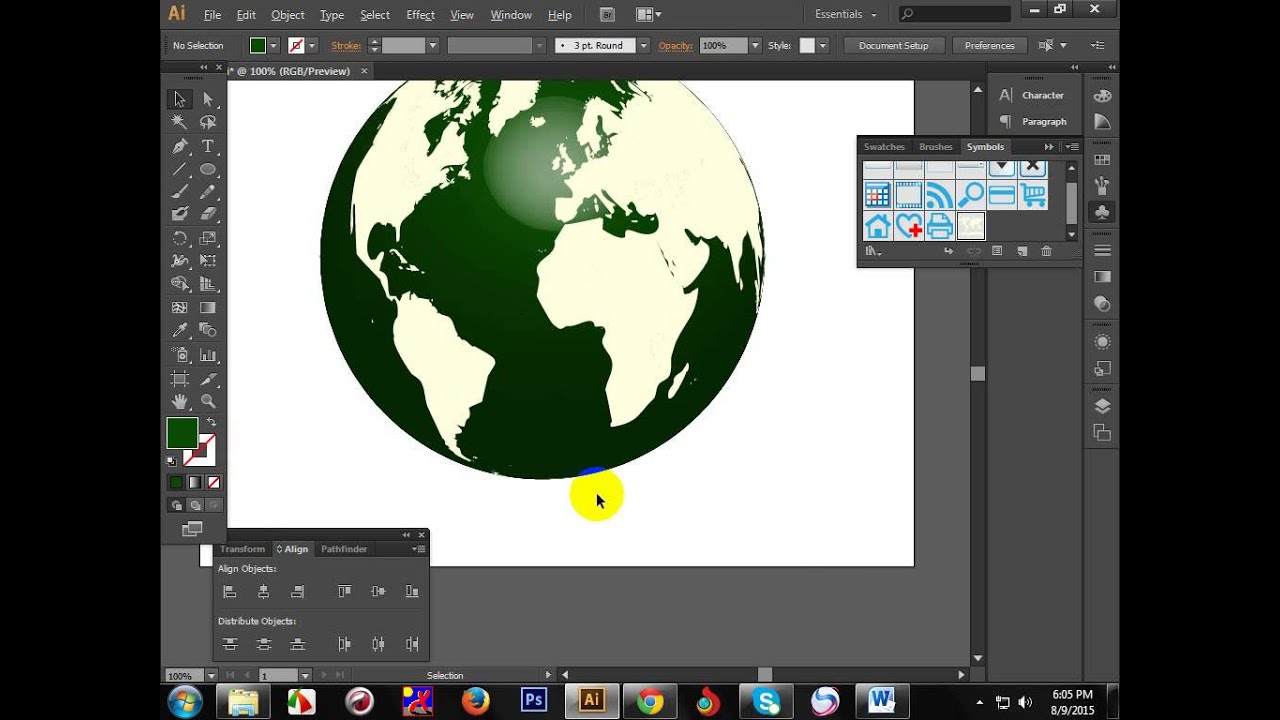The height and width of the screenshot is (720, 1280).
Task: Enable Draw Behind mode
Action: pyautogui.click(x=195, y=505)
